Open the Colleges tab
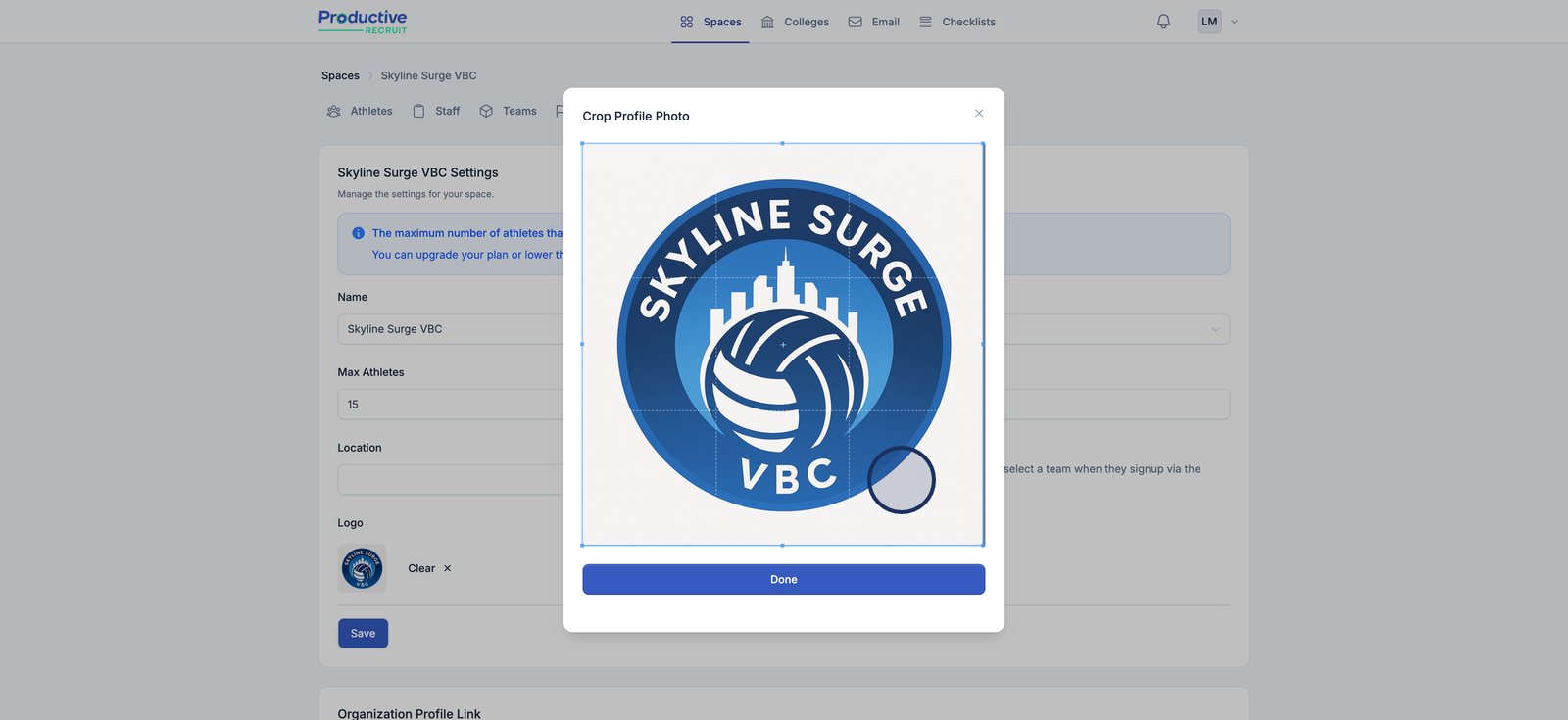 tap(795, 22)
